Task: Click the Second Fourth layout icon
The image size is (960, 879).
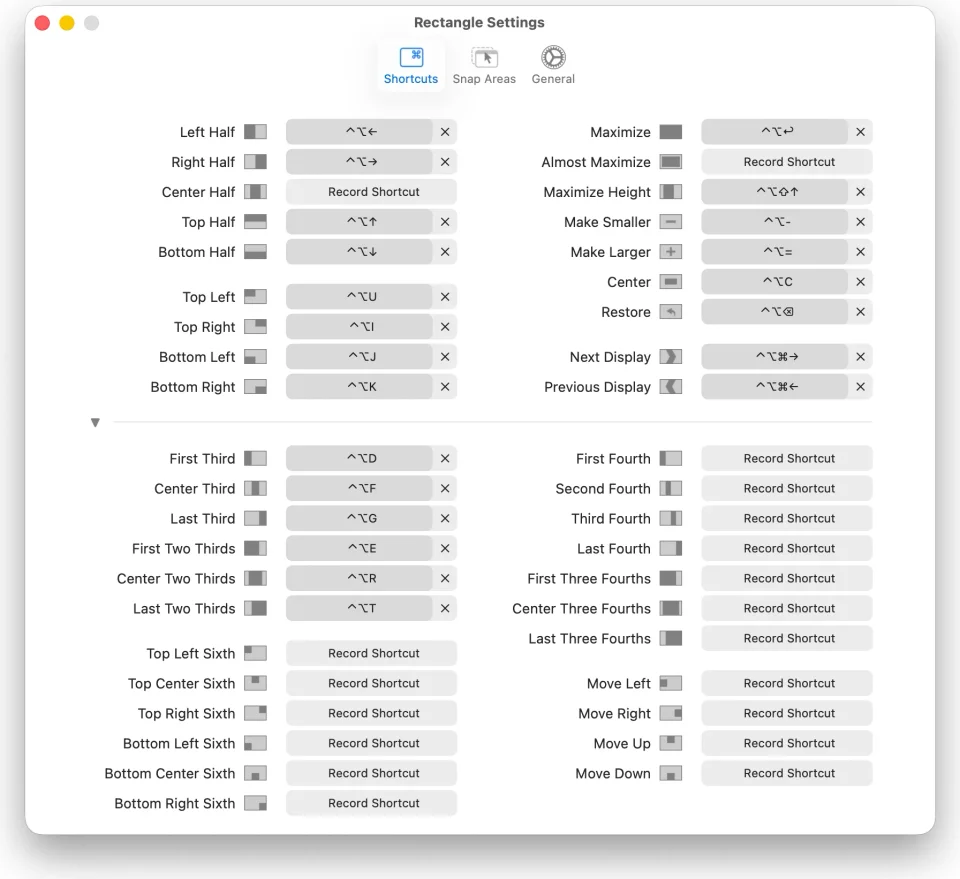Action: coord(670,488)
